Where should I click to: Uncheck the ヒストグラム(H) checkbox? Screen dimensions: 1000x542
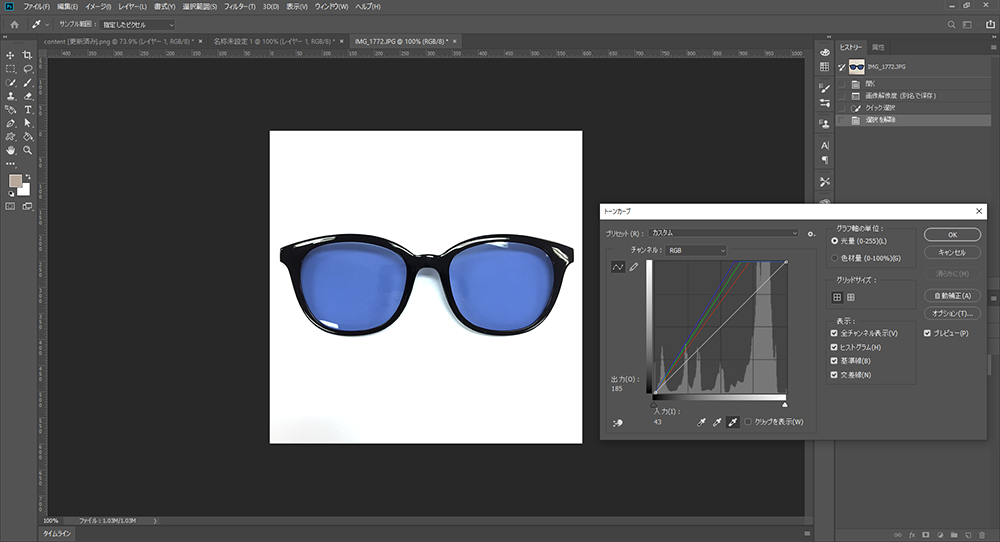tap(835, 346)
